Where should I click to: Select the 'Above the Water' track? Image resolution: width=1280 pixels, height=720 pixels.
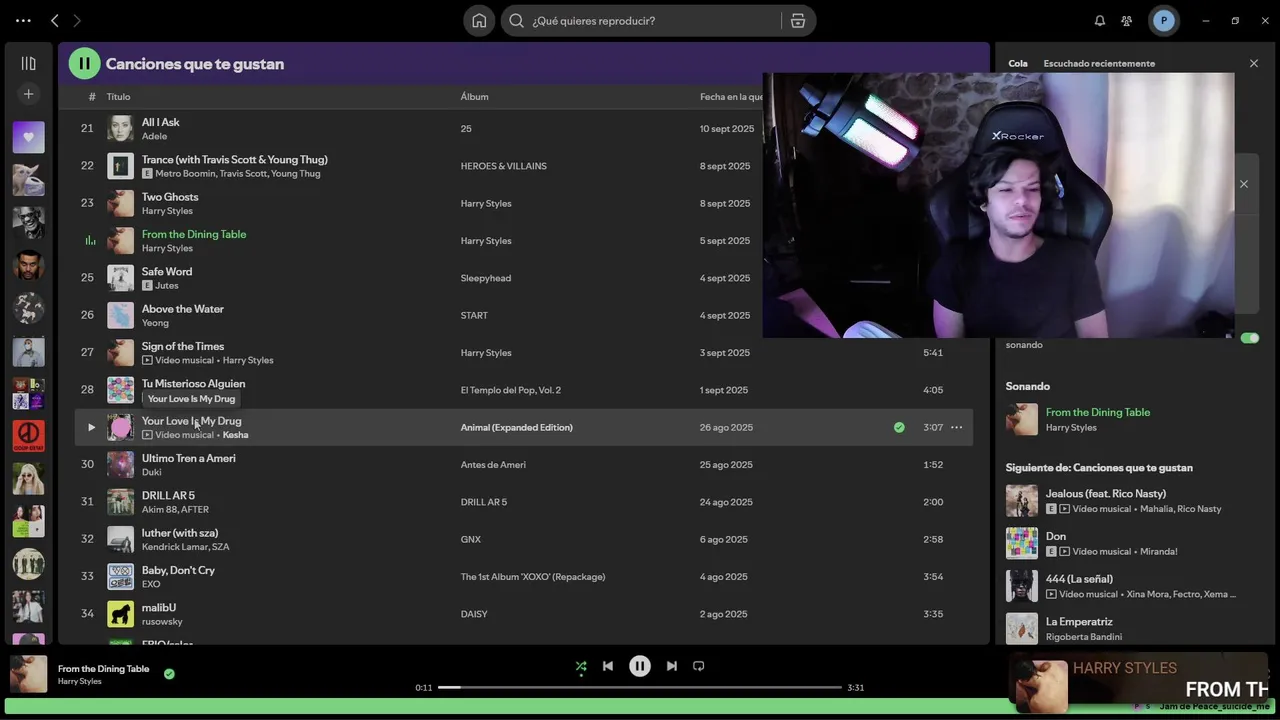coord(182,309)
